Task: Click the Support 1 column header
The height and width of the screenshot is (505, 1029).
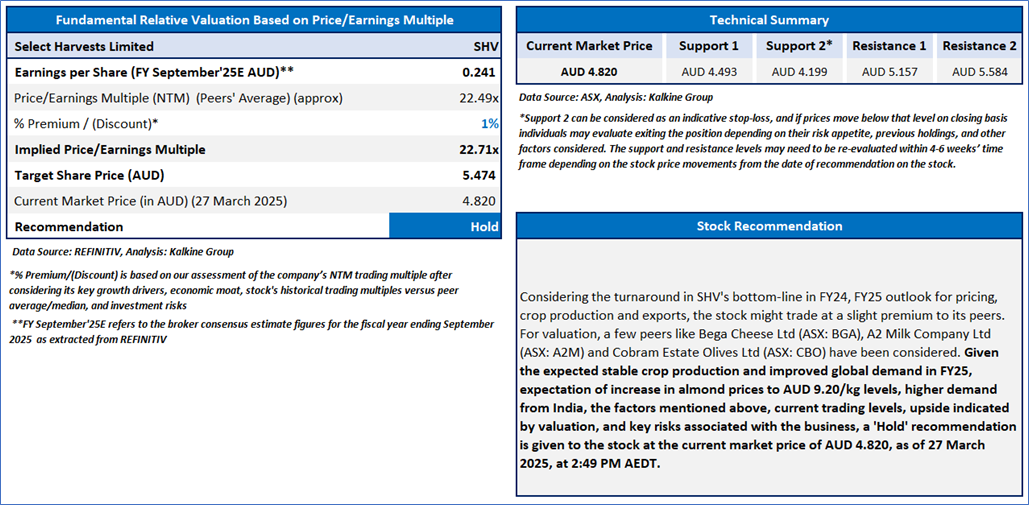Action: pyautogui.click(x=708, y=46)
